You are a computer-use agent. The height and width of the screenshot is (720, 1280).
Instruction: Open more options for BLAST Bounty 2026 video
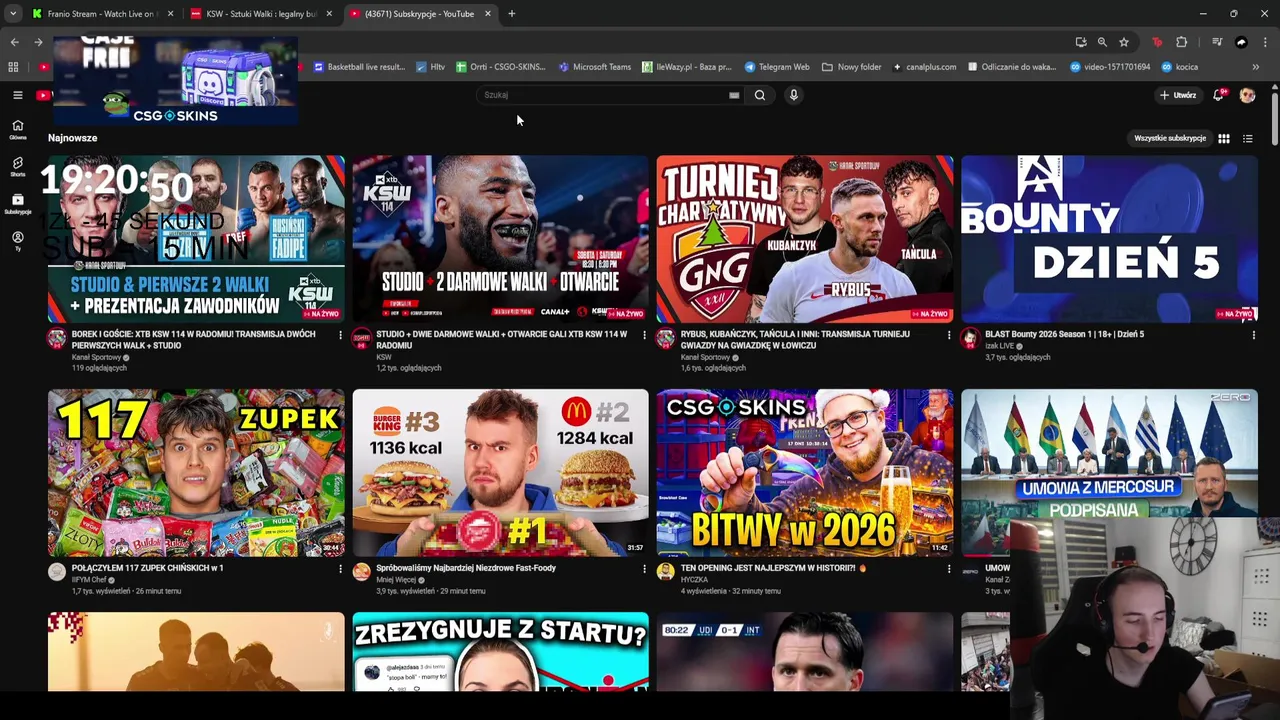[x=1253, y=335]
